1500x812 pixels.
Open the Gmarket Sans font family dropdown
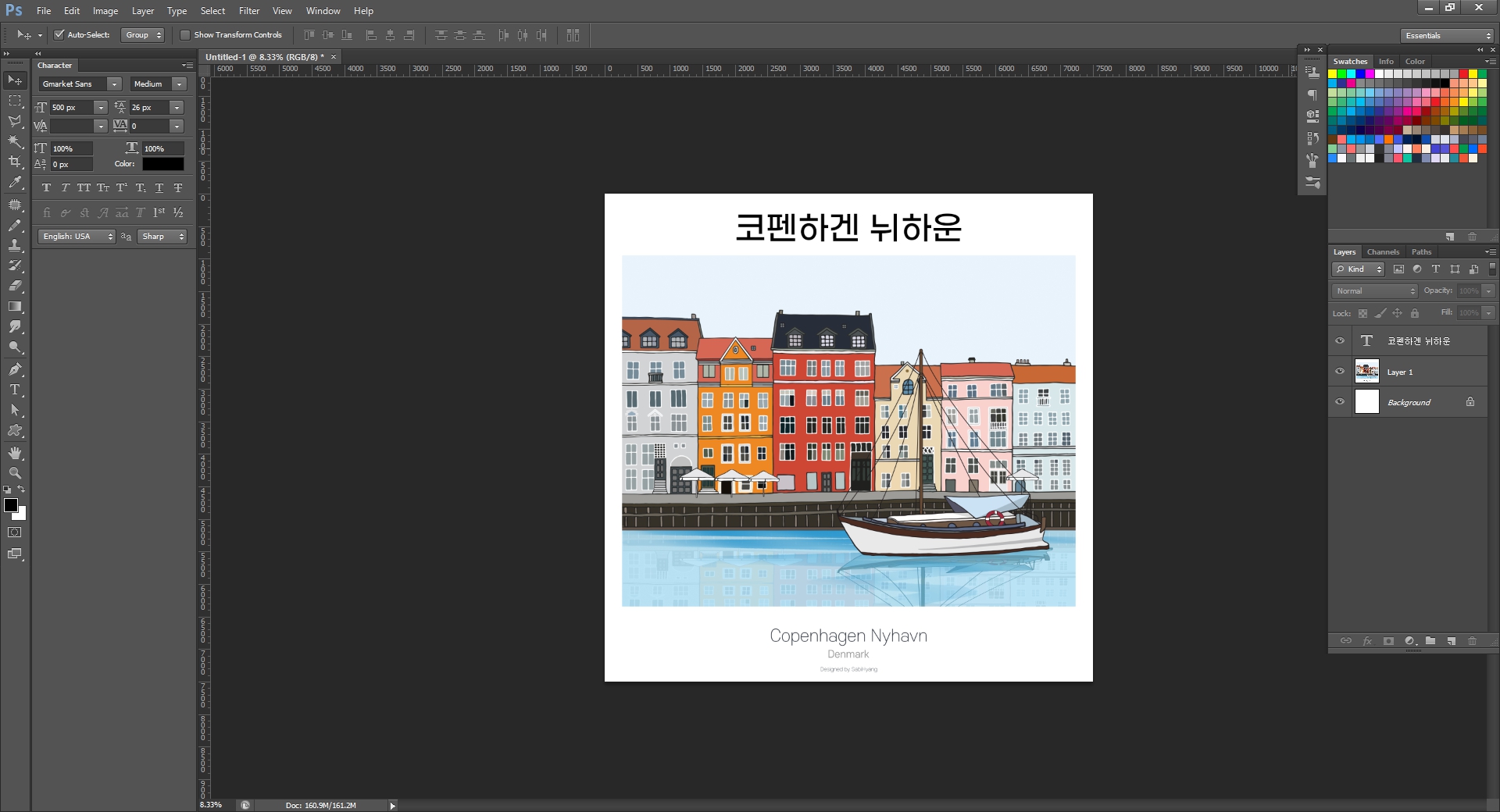click(x=114, y=84)
